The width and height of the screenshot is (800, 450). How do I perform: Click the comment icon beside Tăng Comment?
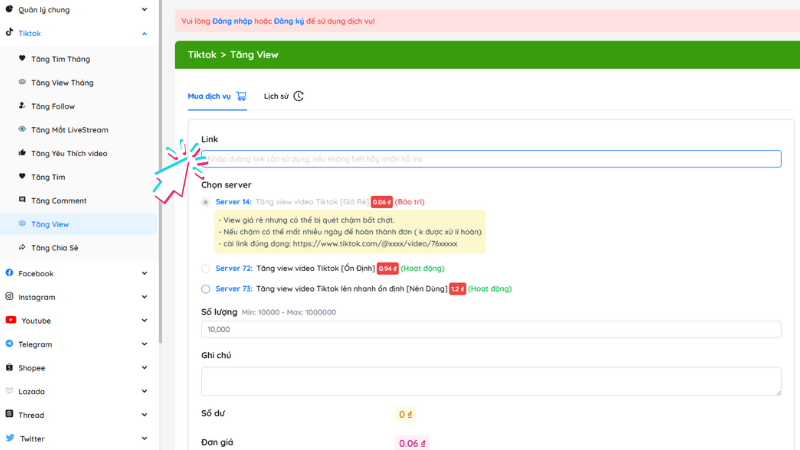pos(22,200)
